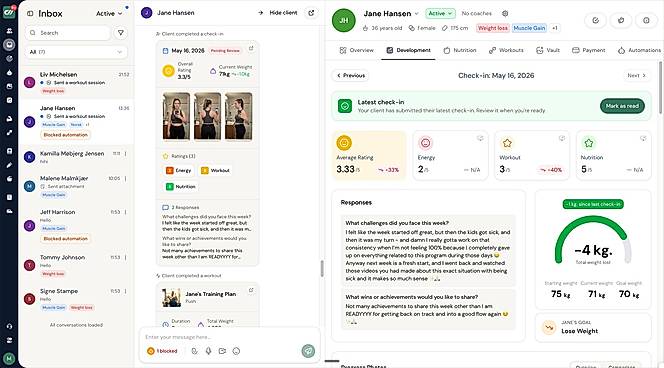
Task: Expand the chevron beside Jane Hansen name
Action: [x=417, y=14]
